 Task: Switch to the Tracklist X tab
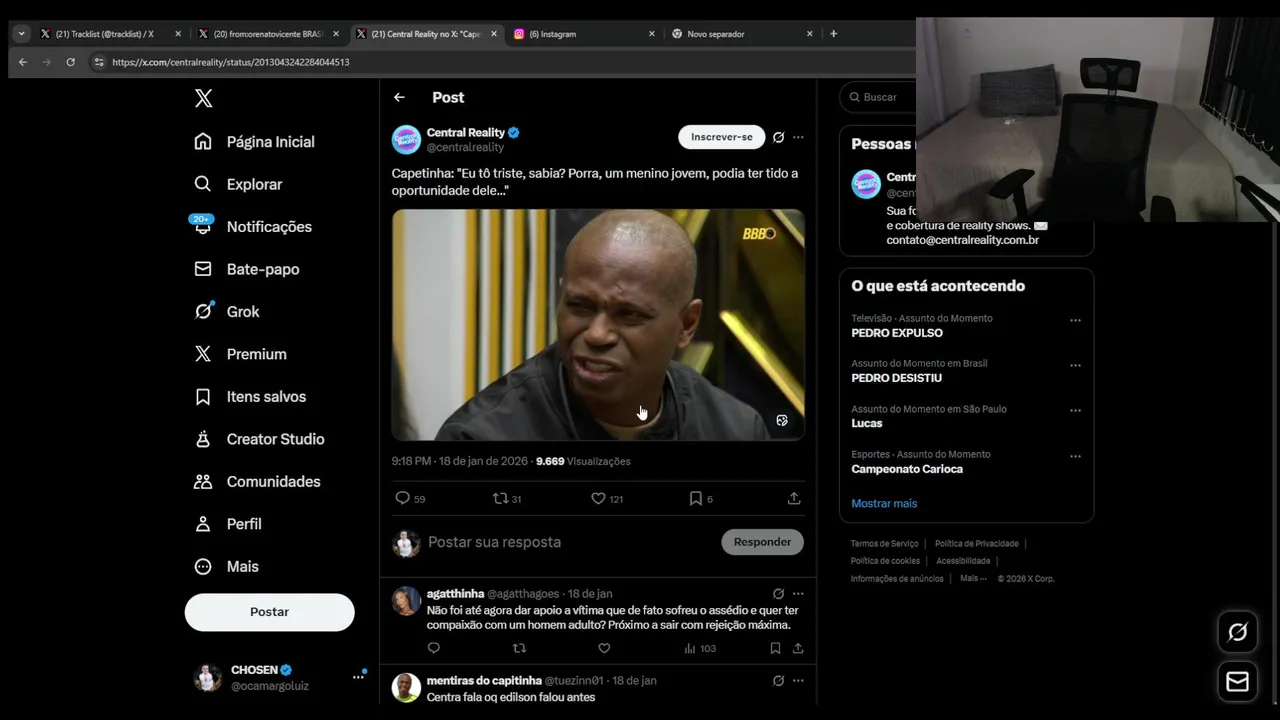(x=110, y=34)
